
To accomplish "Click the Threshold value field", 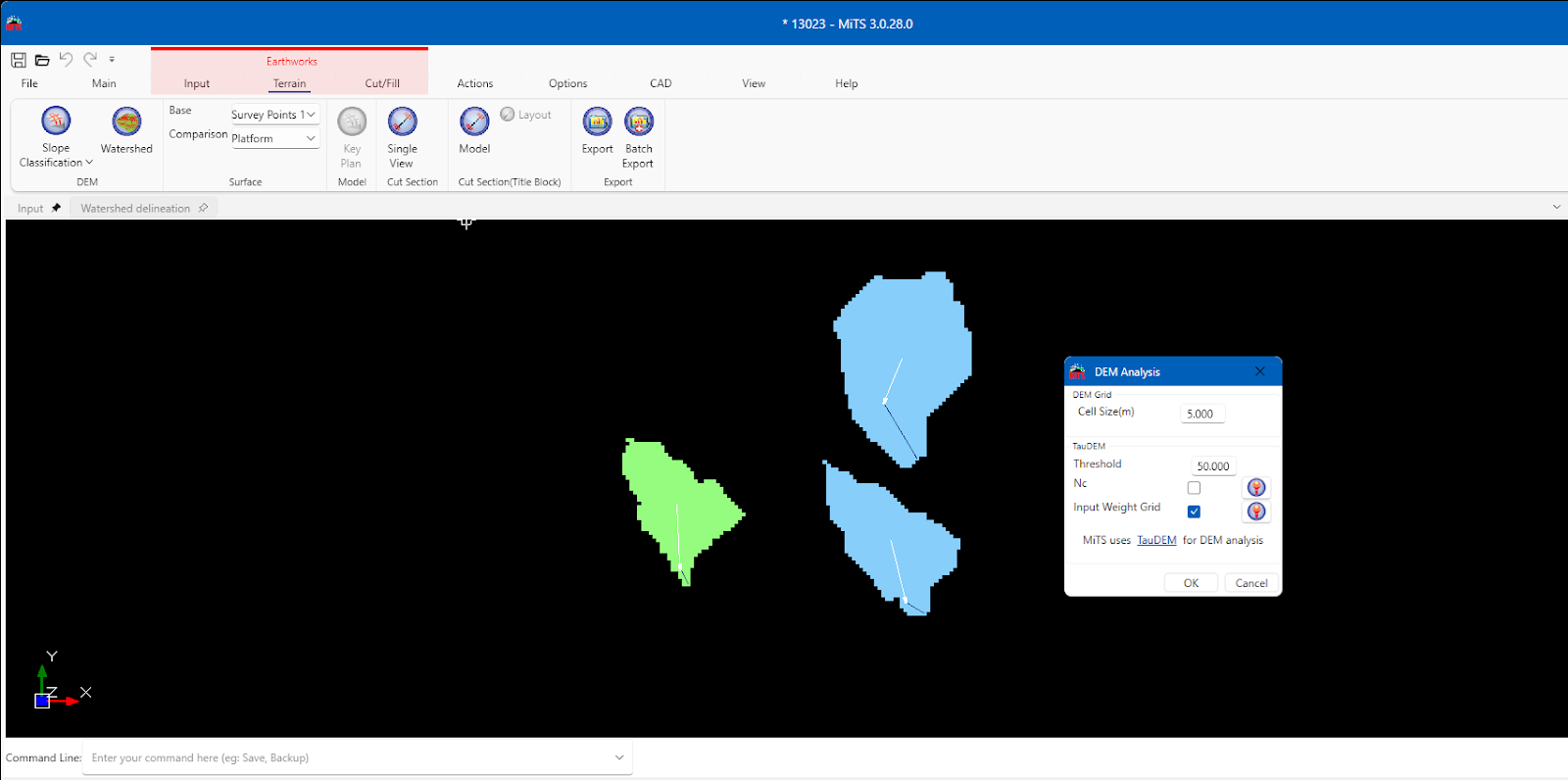I will coord(1212,466).
